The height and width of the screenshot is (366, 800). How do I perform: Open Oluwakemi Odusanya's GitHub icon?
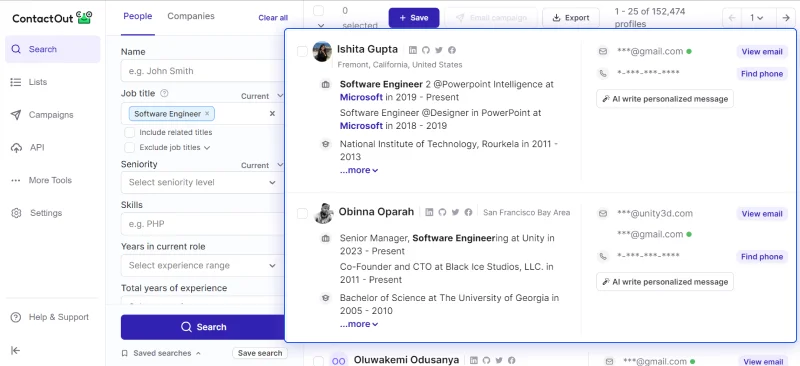(486, 360)
